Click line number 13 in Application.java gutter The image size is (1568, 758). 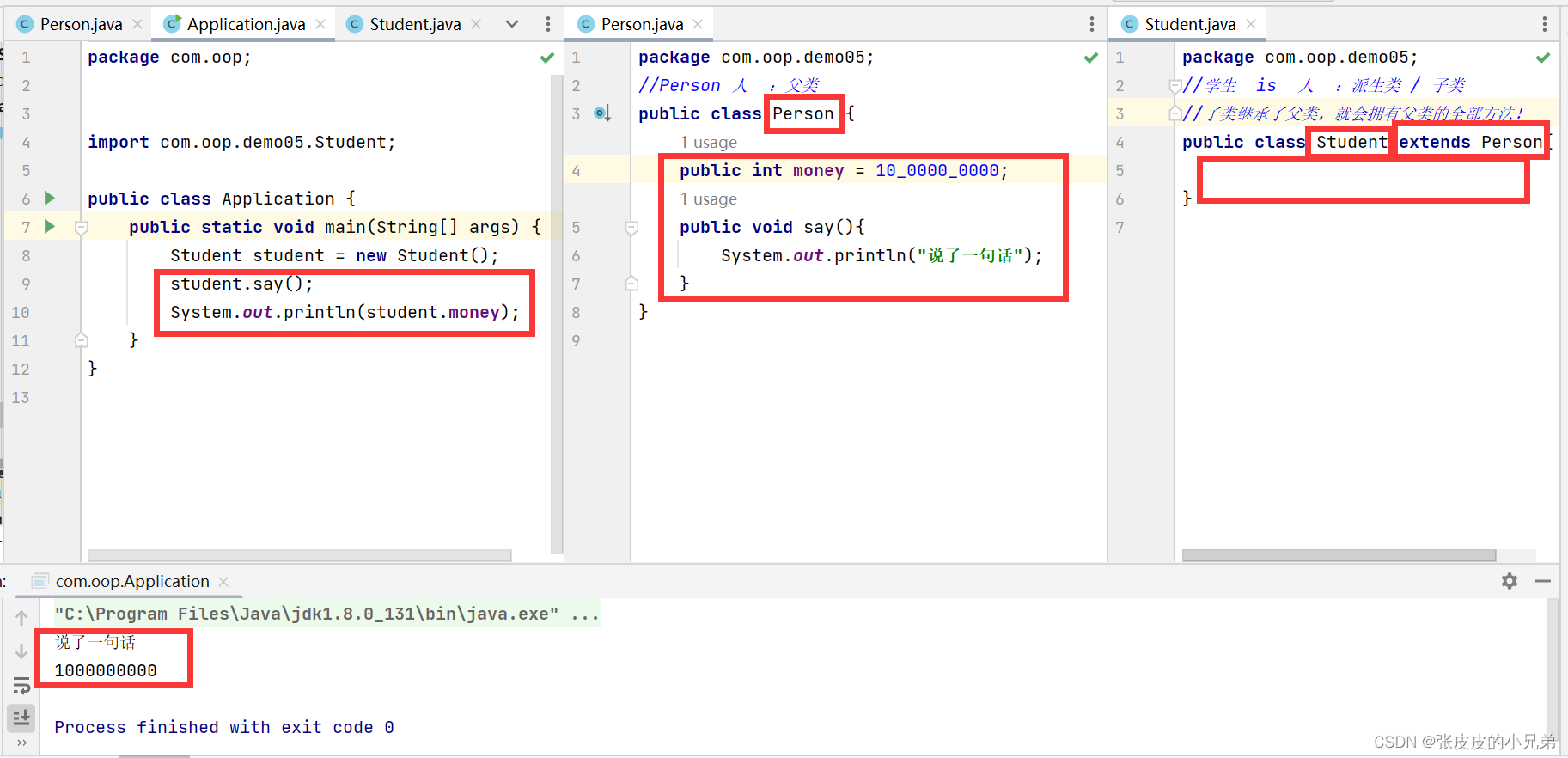[21, 397]
